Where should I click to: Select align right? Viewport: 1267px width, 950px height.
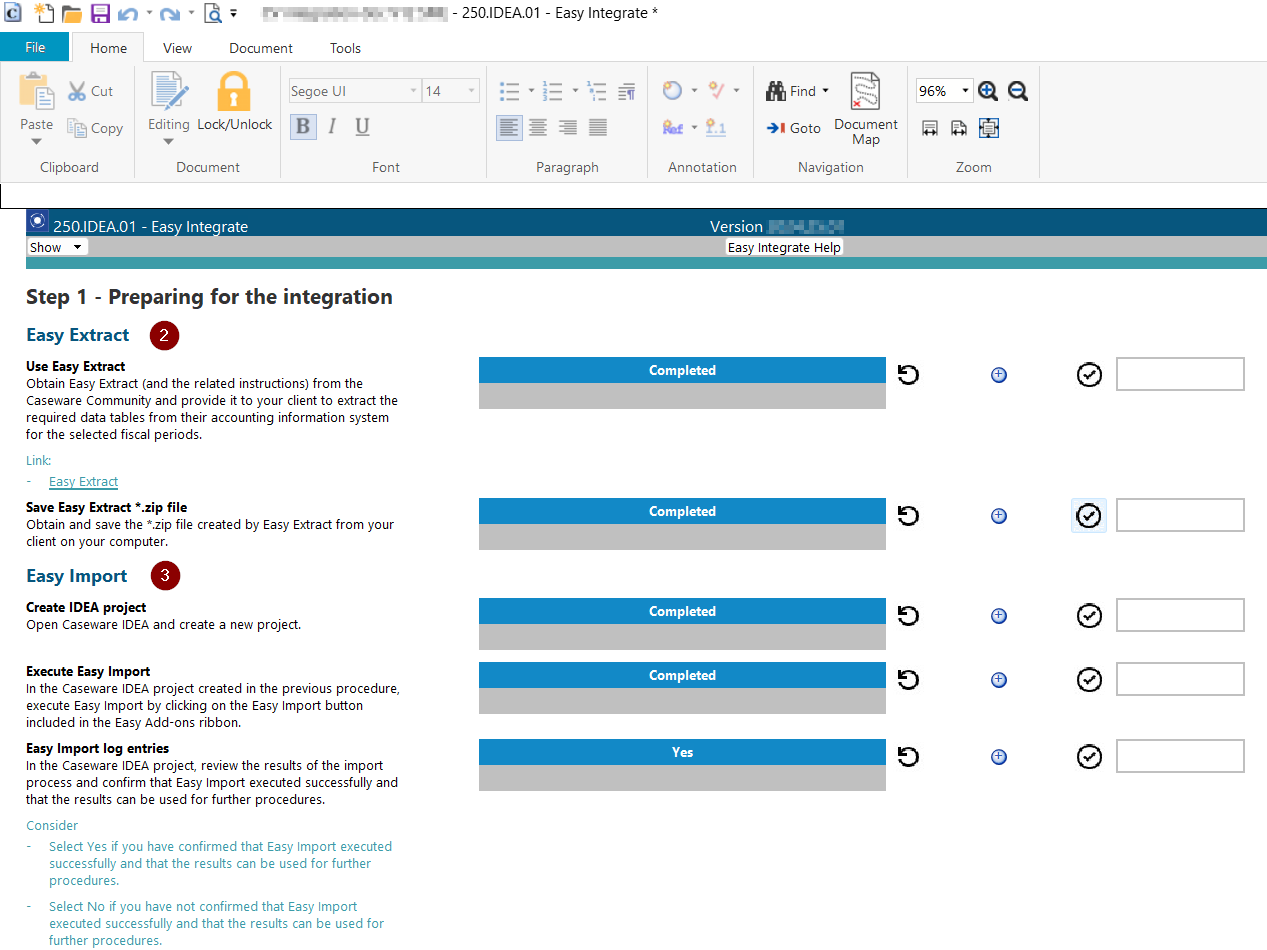pos(568,127)
